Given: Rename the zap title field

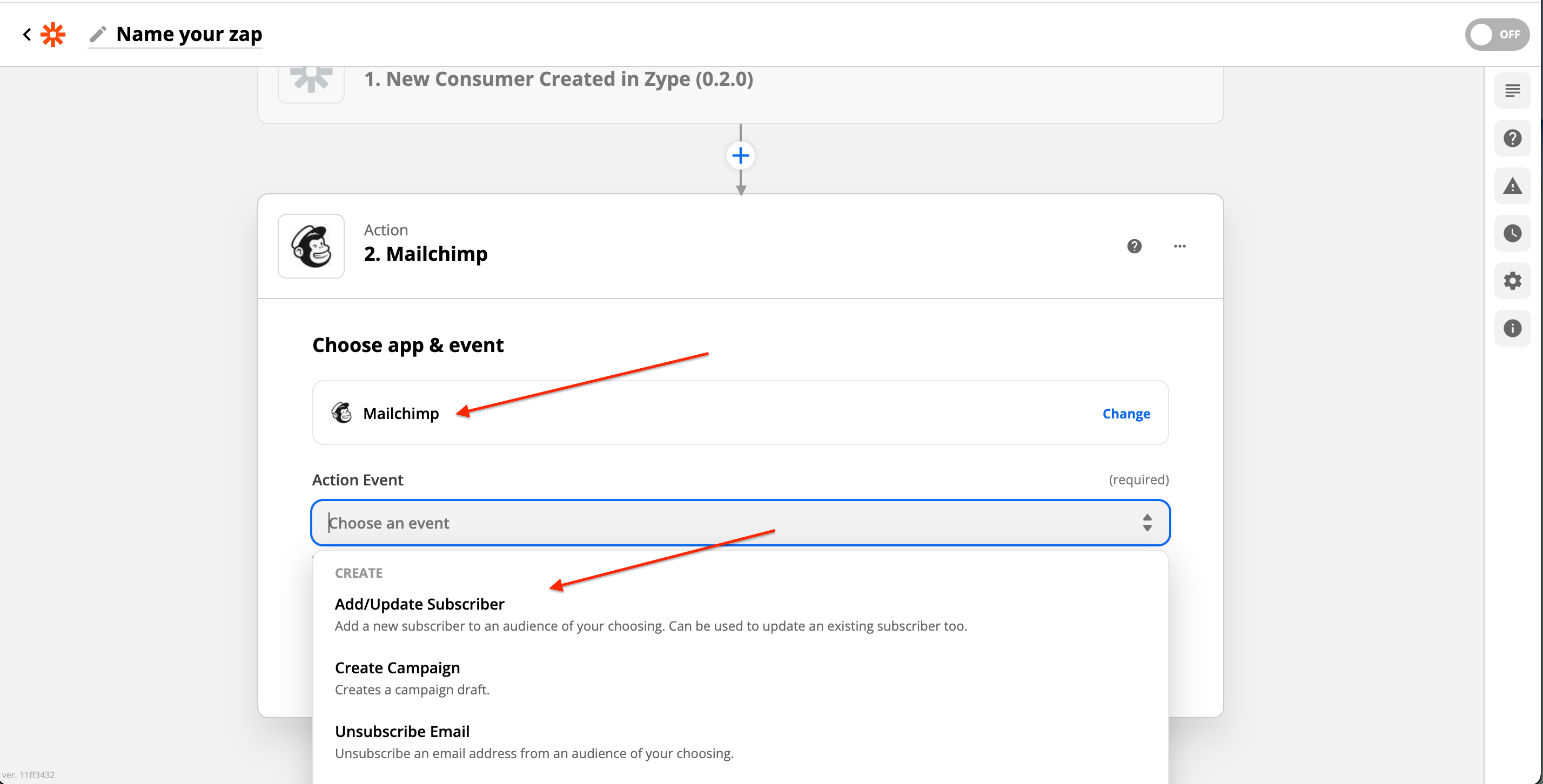Looking at the screenshot, I should (189, 35).
